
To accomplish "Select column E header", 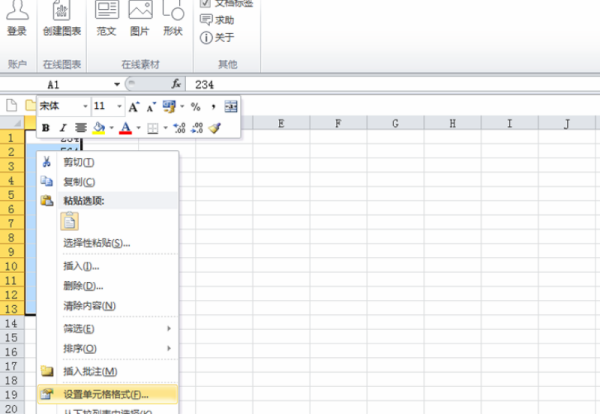I will [x=281, y=123].
